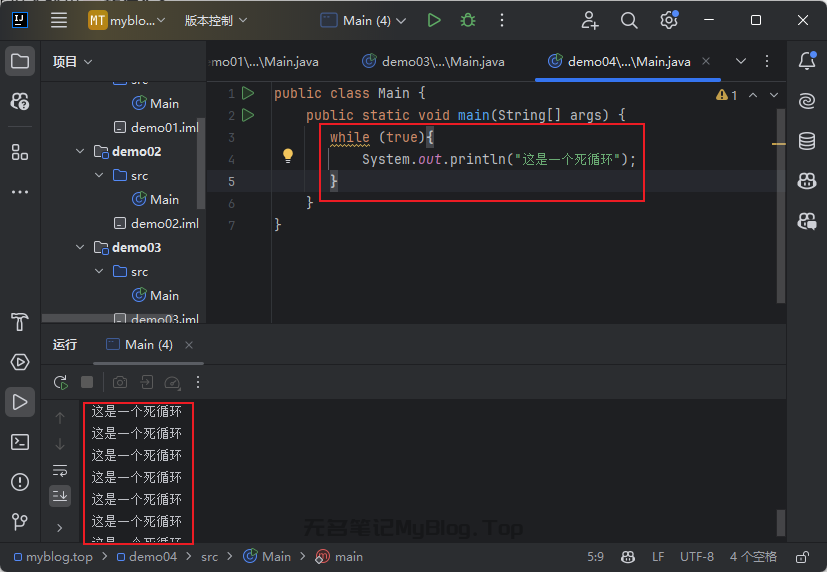This screenshot has width=827, height=572.
Task: Run the Main (4) configuration
Action: (434, 21)
